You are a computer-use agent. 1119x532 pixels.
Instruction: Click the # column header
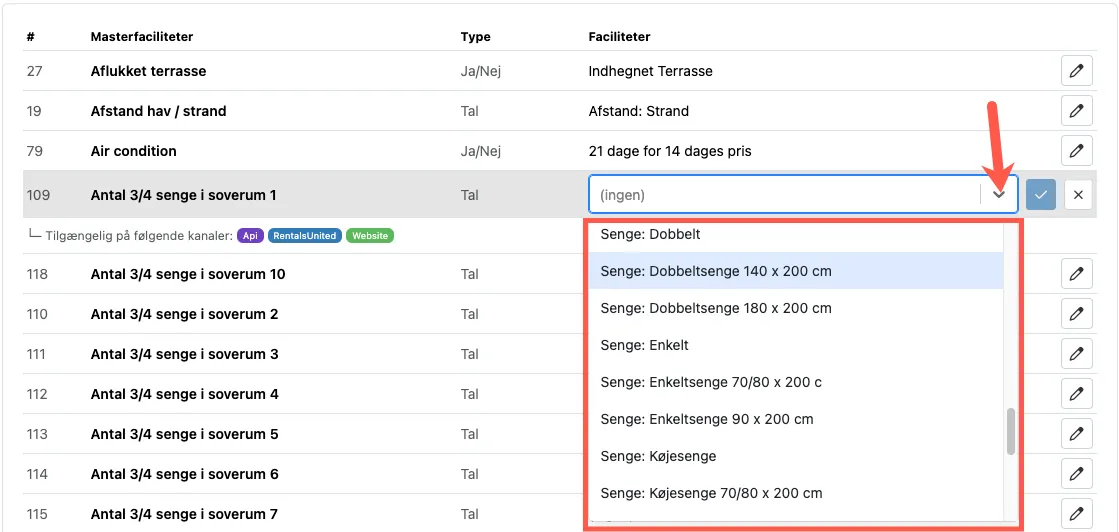click(x=31, y=36)
